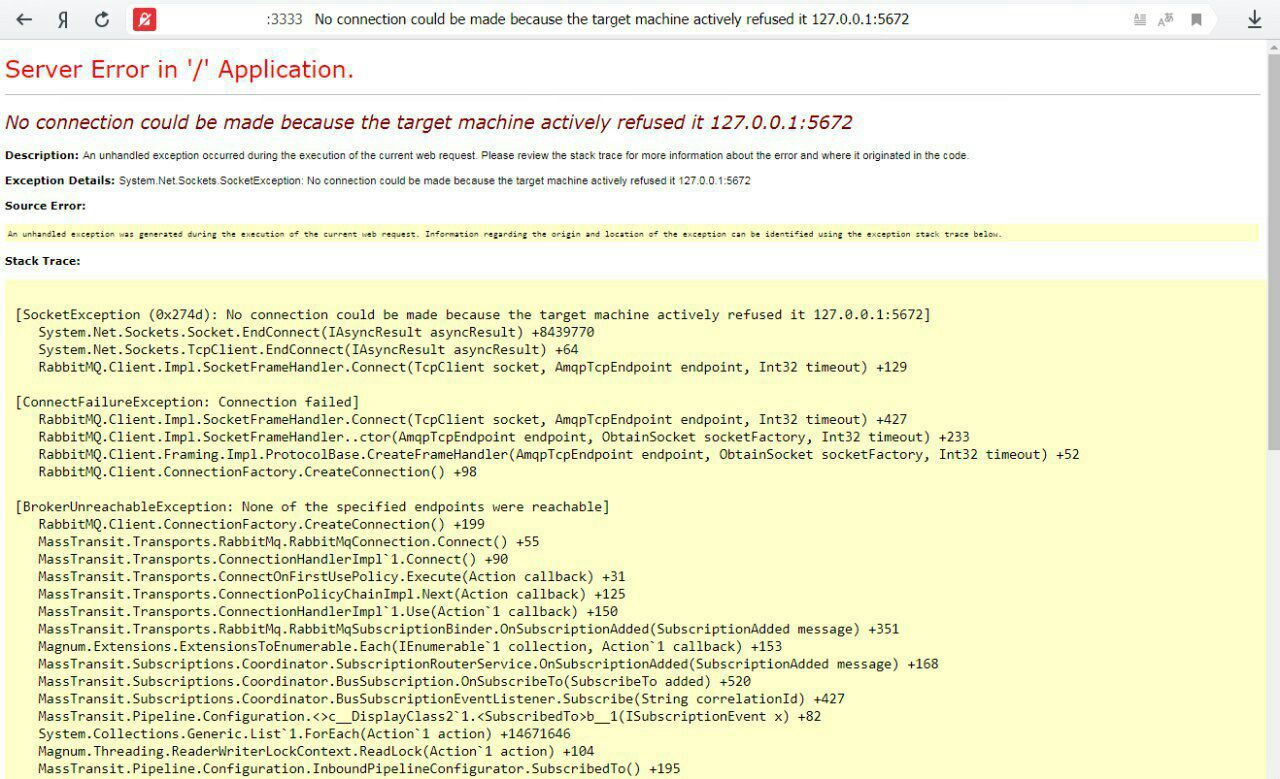
Task: Reload the page with the refresh icon
Action: click(102, 19)
